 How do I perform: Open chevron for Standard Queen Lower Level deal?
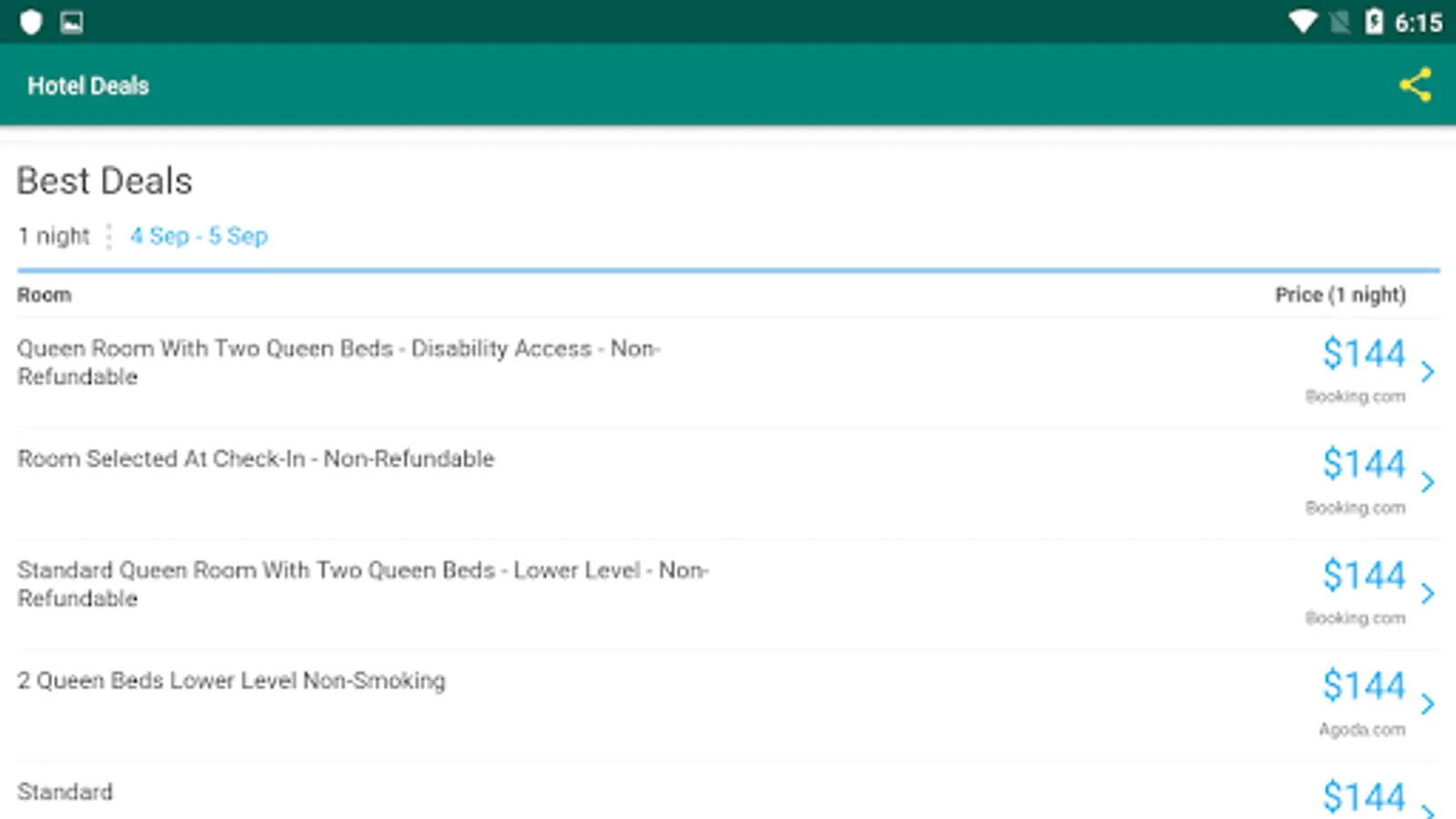[1427, 593]
